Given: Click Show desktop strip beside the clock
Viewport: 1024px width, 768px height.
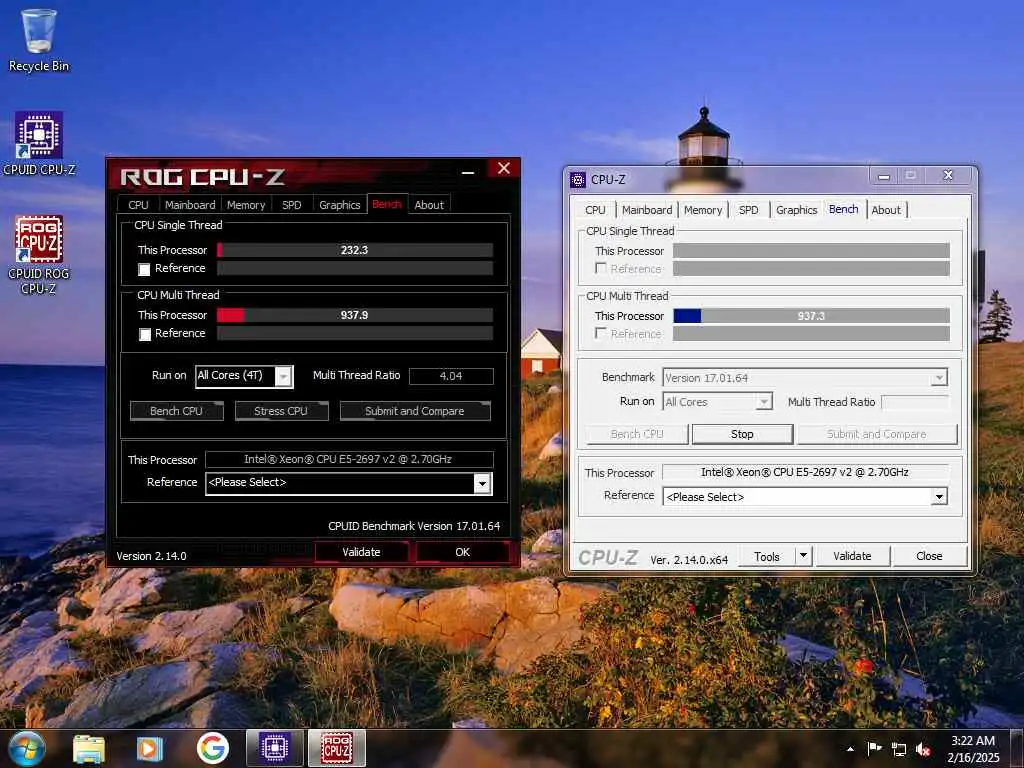Looking at the screenshot, I should (1017, 749).
